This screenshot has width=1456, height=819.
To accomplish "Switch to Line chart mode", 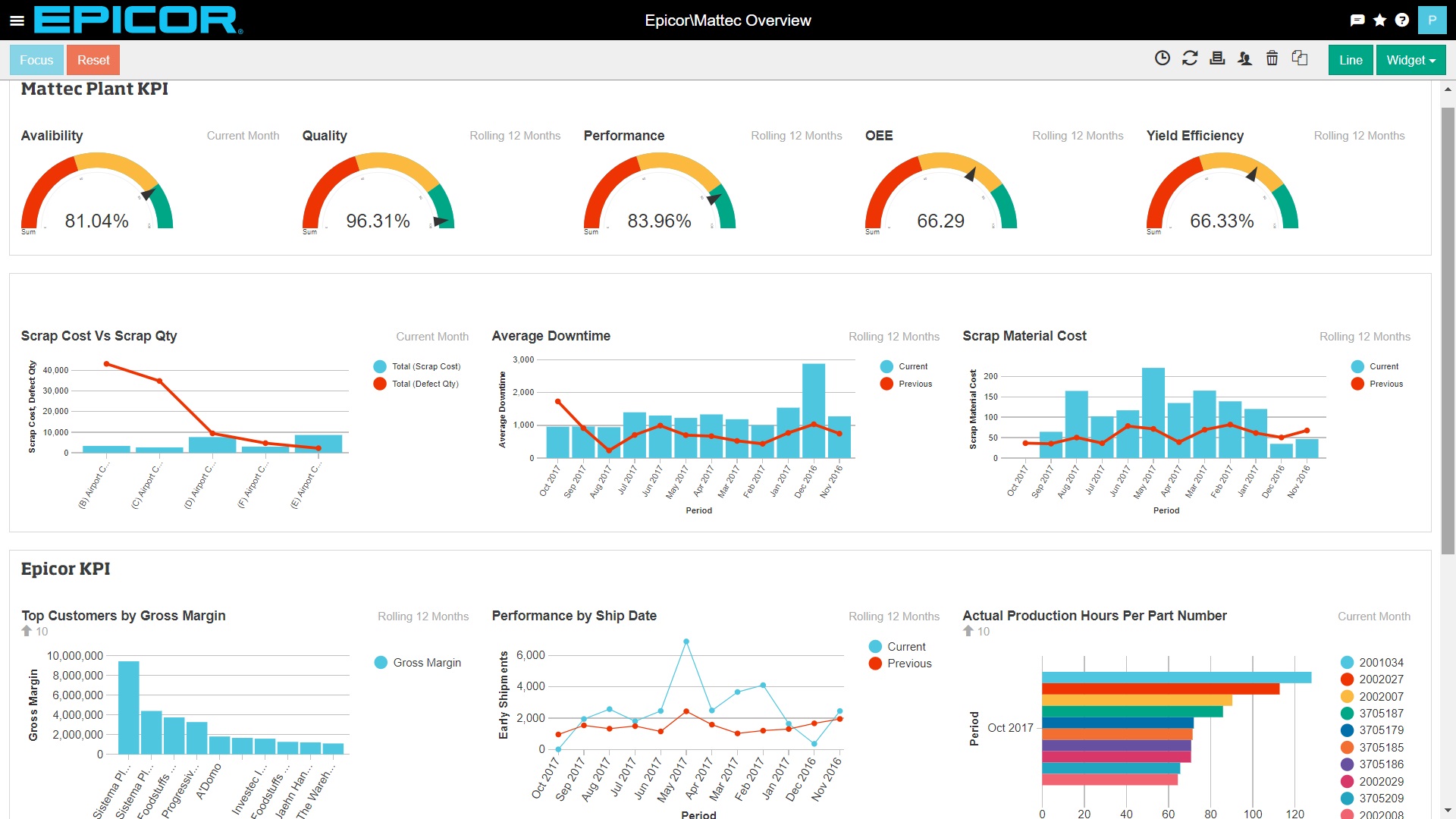I will pyautogui.click(x=1351, y=59).
